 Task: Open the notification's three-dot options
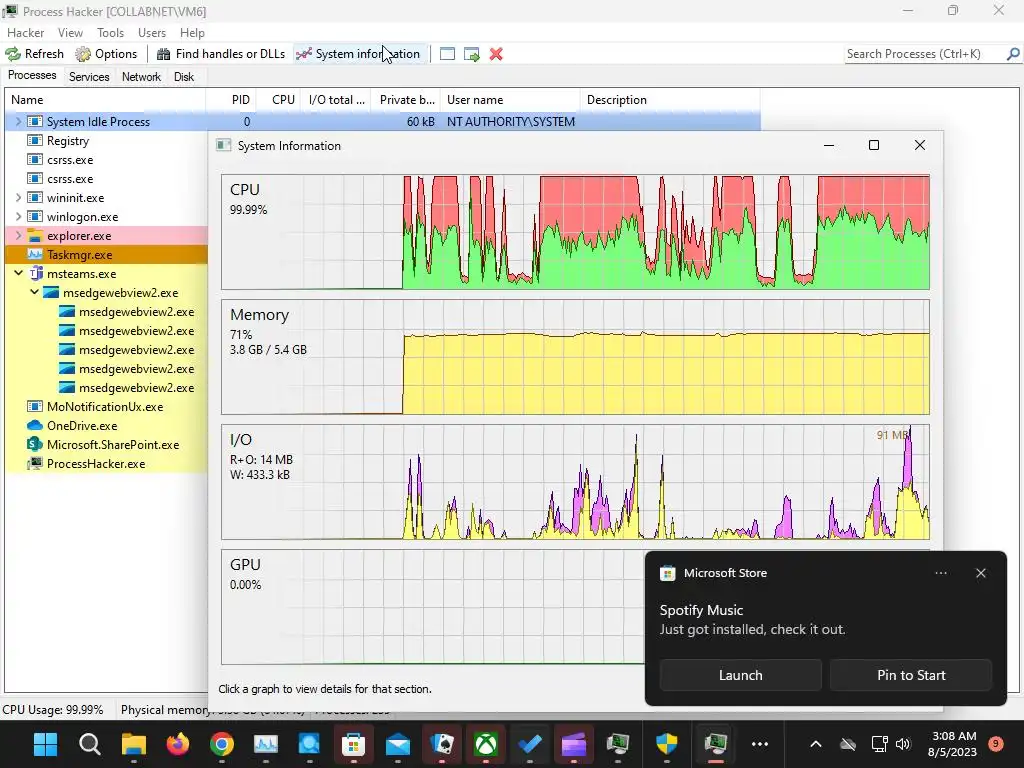(x=941, y=573)
